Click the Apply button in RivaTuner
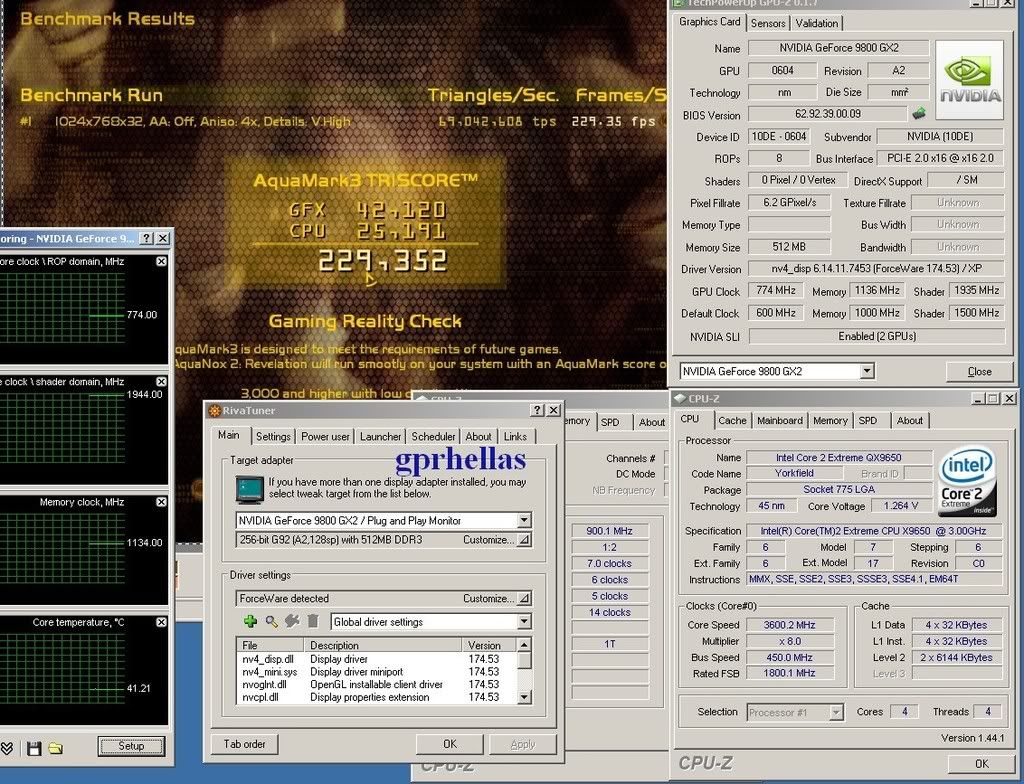1024x784 pixels. pos(522,744)
